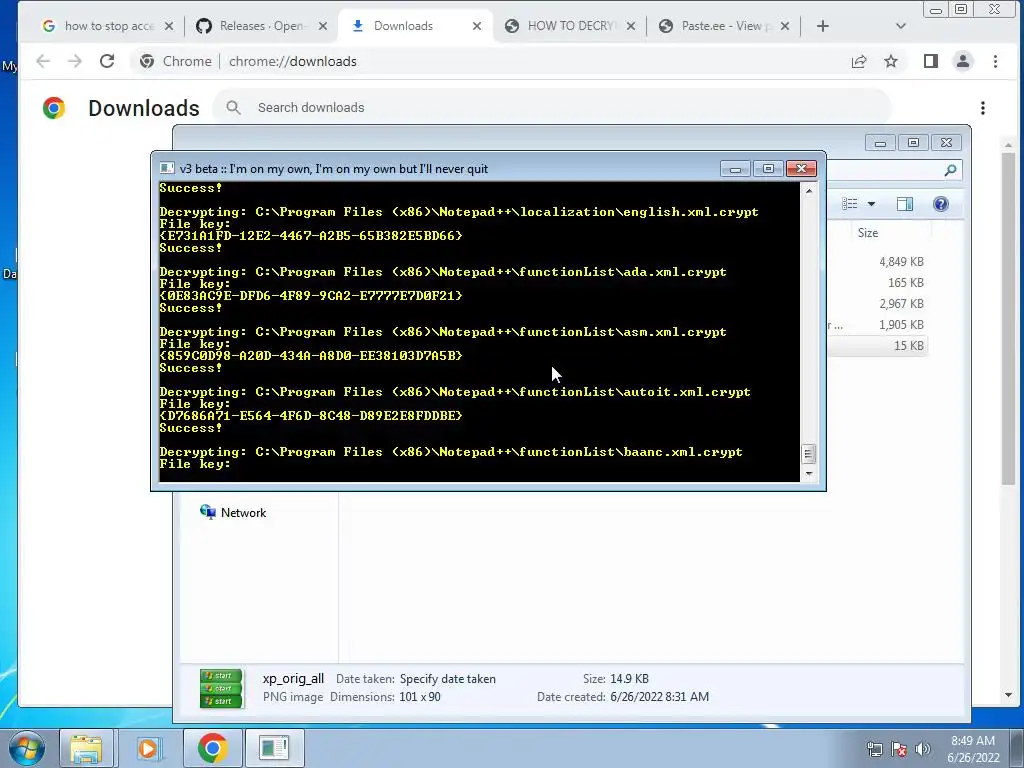Viewport: 1024px width, 768px height.
Task: Click the Chrome site info icon
Action: tap(147, 61)
